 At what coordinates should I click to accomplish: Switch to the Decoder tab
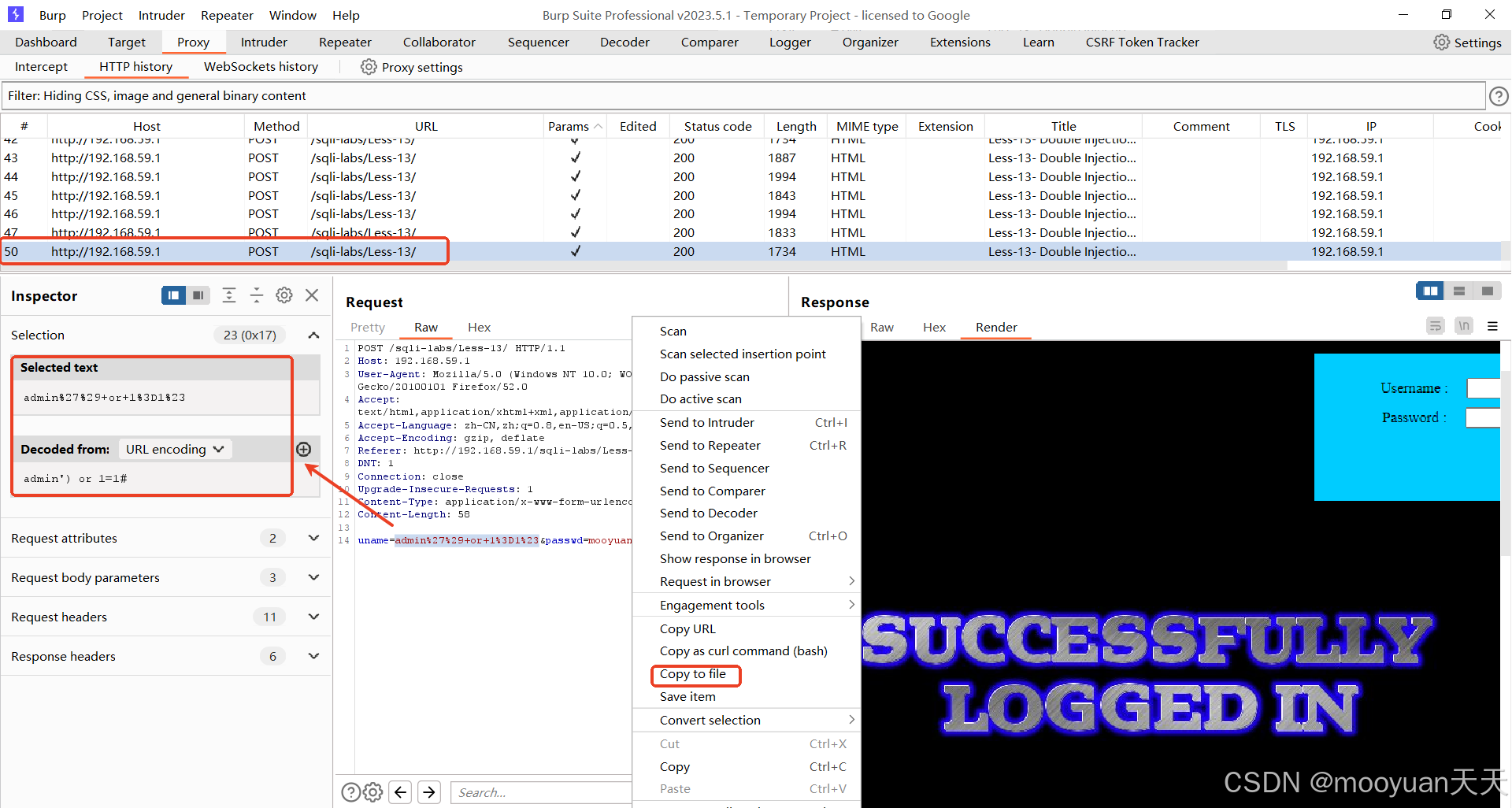coord(624,42)
